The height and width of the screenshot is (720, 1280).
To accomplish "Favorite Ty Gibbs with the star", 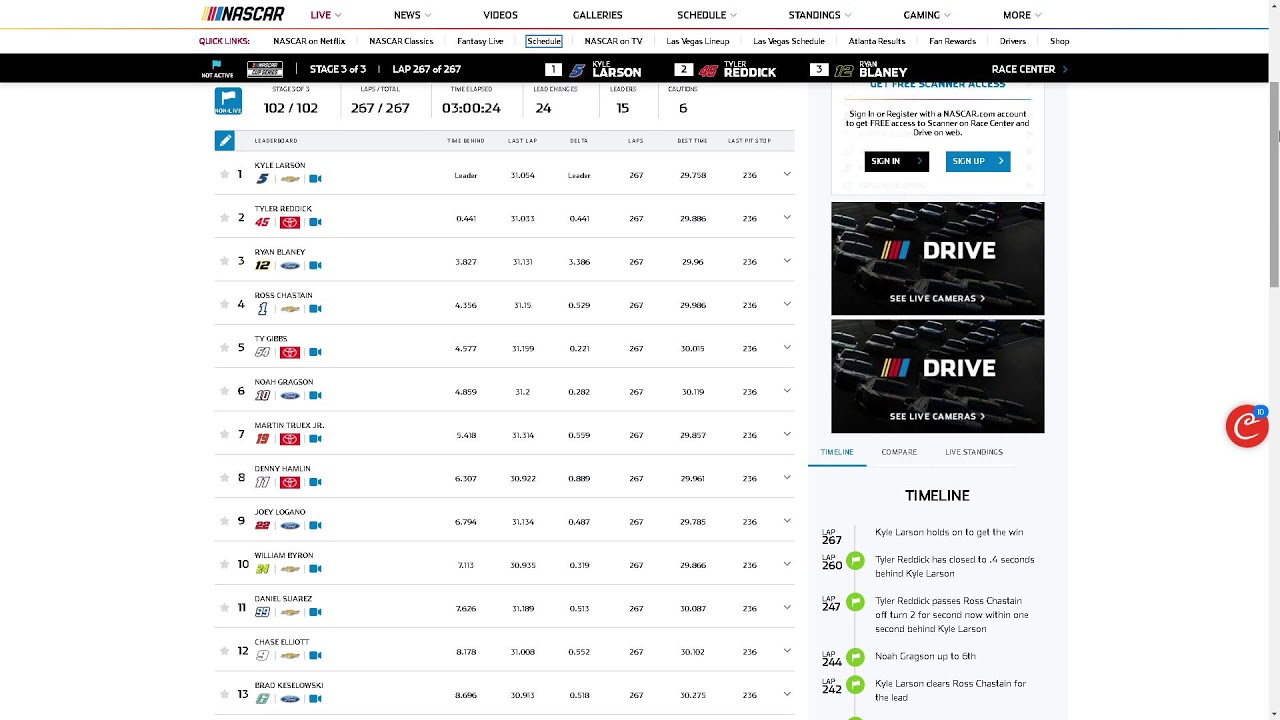I will [224, 347].
